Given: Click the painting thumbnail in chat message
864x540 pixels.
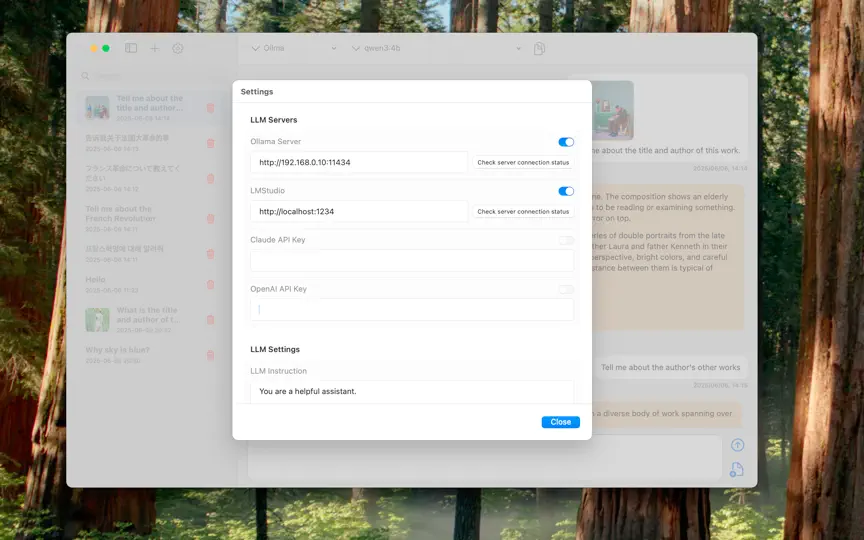Looking at the screenshot, I should point(613,110).
